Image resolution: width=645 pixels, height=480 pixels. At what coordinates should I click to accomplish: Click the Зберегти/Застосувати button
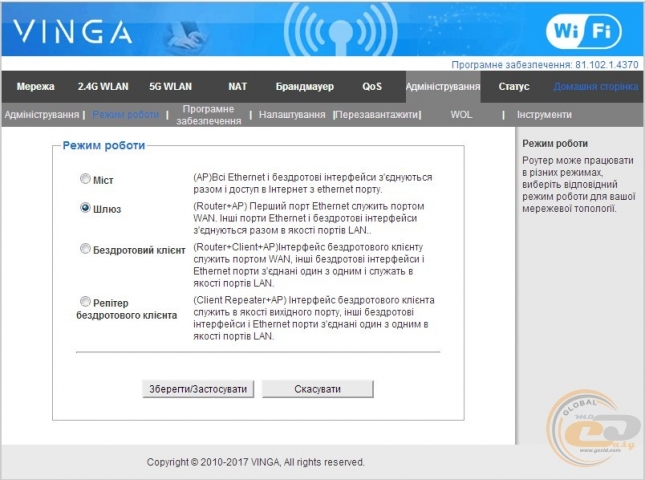[198, 389]
